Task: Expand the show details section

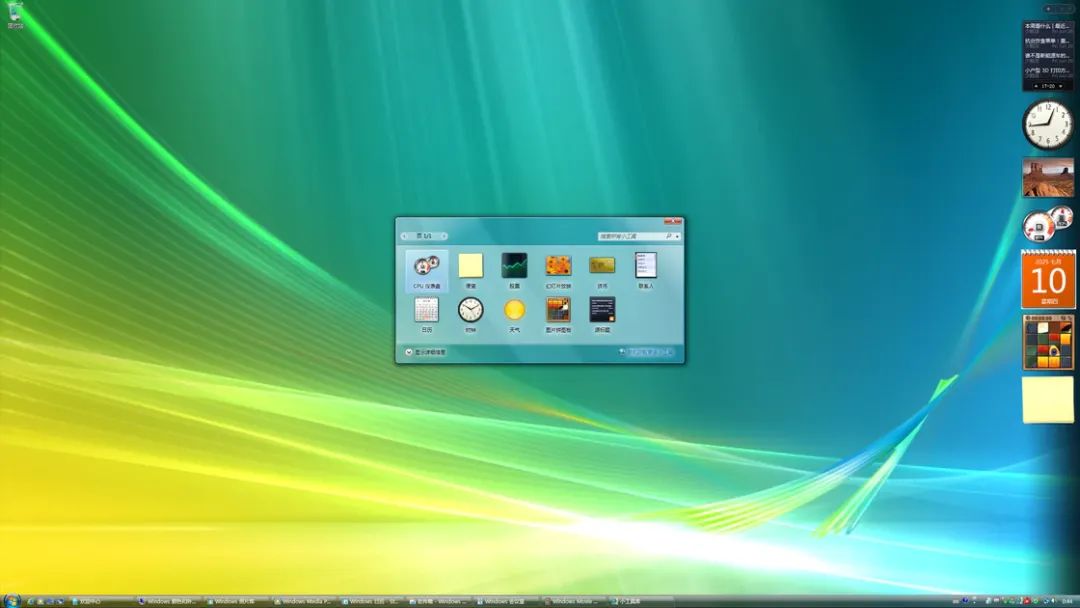Action: click(x=425, y=352)
